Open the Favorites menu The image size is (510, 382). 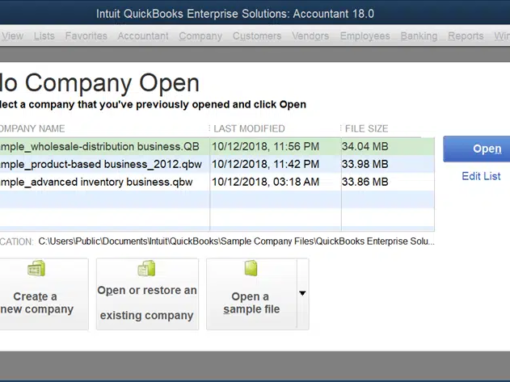tap(86, 36)
